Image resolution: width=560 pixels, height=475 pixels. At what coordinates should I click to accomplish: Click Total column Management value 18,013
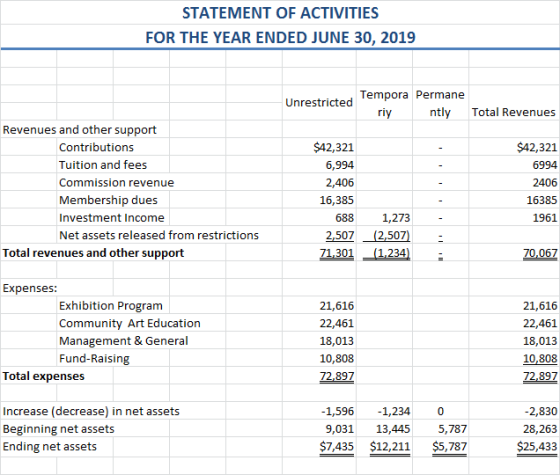pos(540,341)
